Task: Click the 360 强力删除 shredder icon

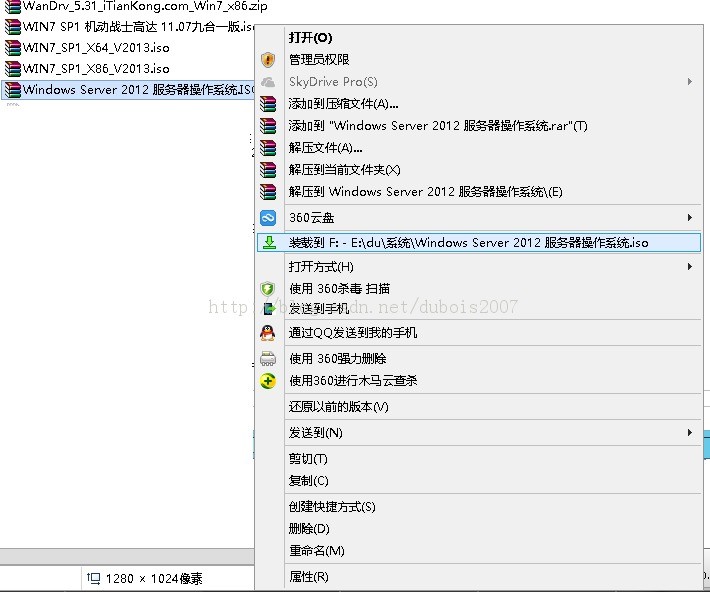Action: (x=267, y=359)
